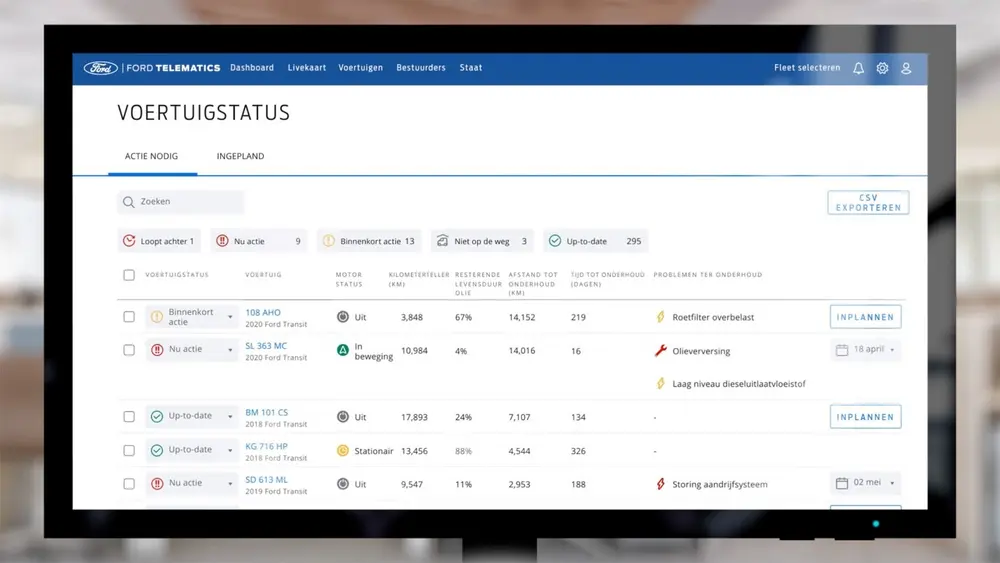Open vehicle link SL 363 MC
The height and width of the screenshot is (563, 1000).
tap(266, 346)
